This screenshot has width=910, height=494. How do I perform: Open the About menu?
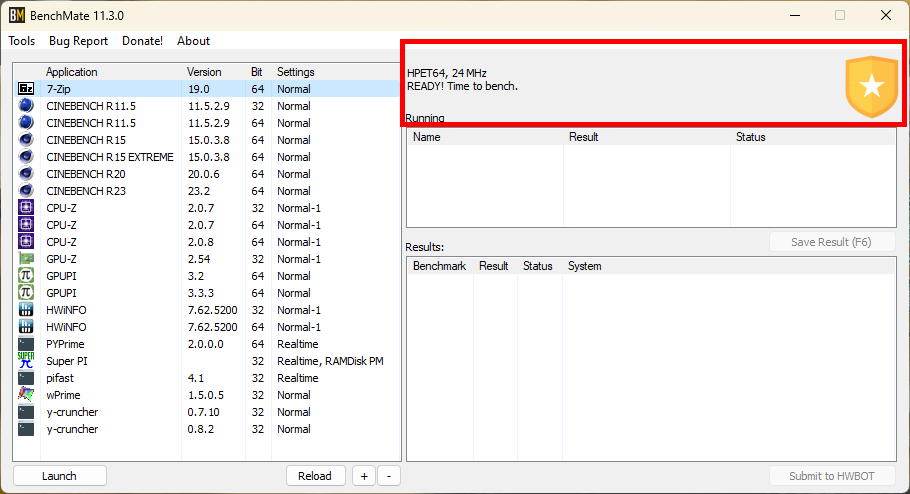tap(193, 41)
